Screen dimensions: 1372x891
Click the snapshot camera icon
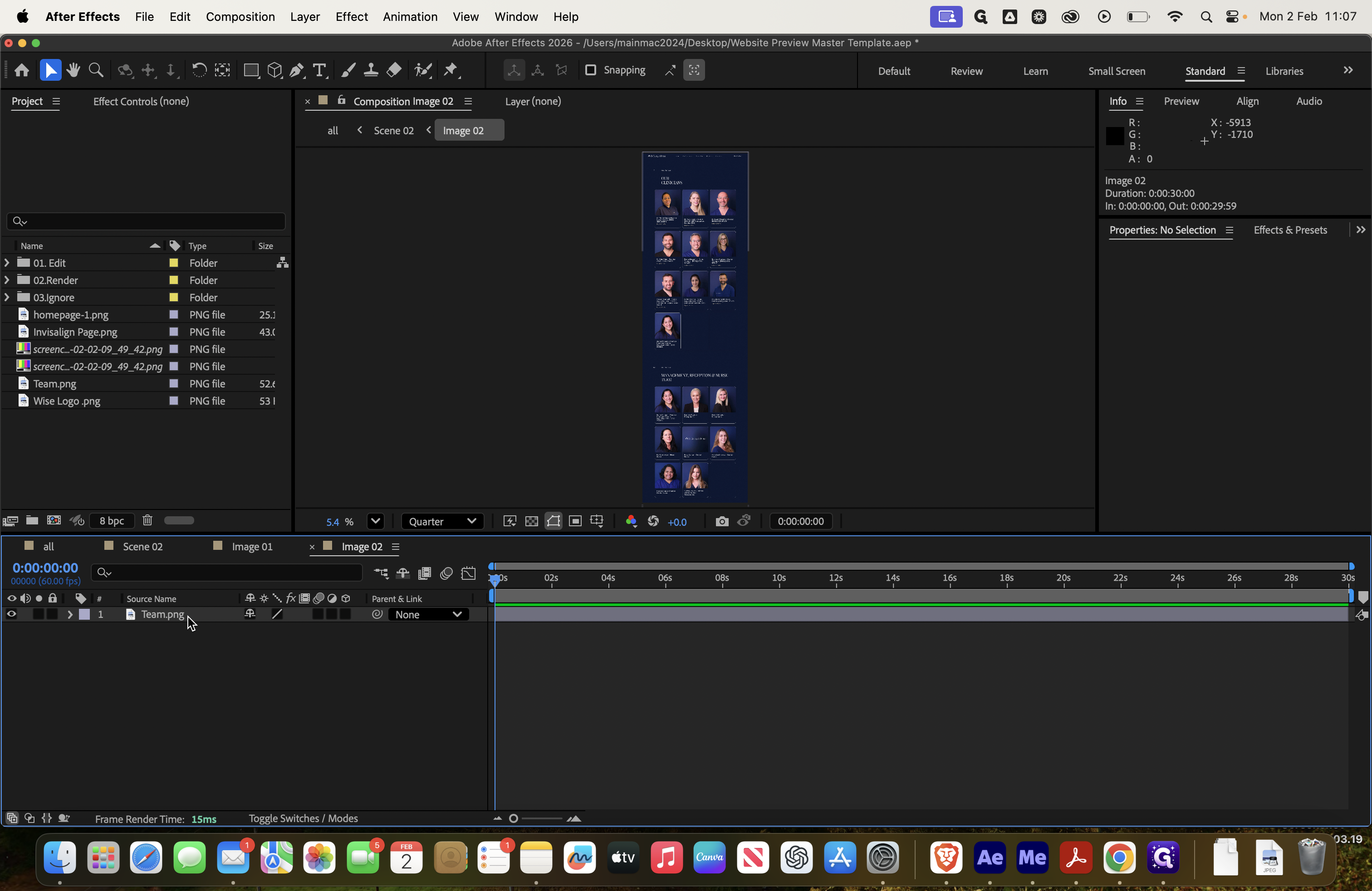722,522
